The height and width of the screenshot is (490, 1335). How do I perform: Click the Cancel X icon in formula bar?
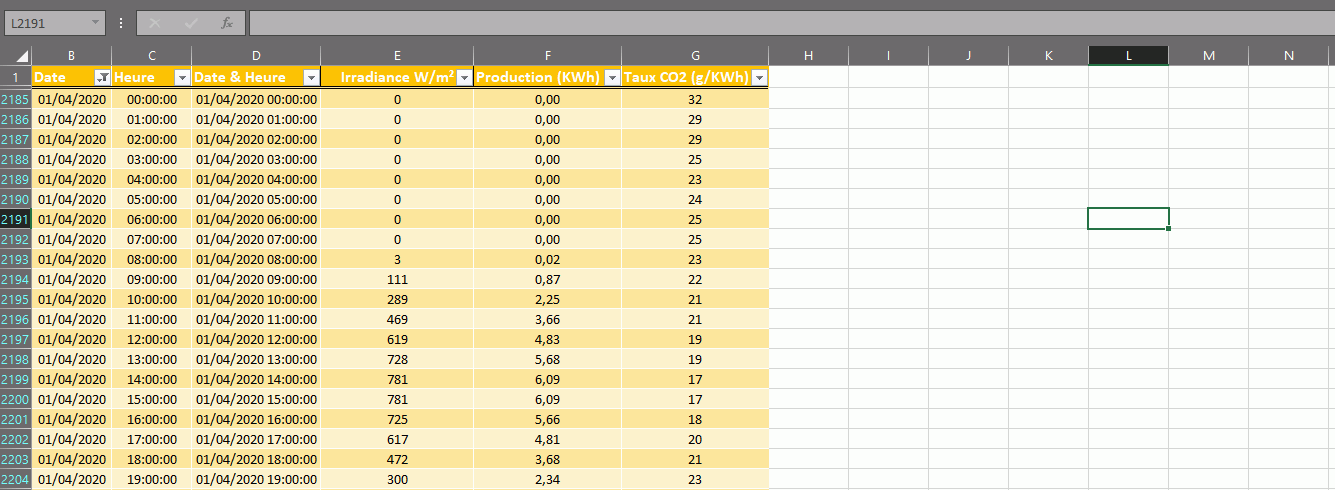(155, 22)
